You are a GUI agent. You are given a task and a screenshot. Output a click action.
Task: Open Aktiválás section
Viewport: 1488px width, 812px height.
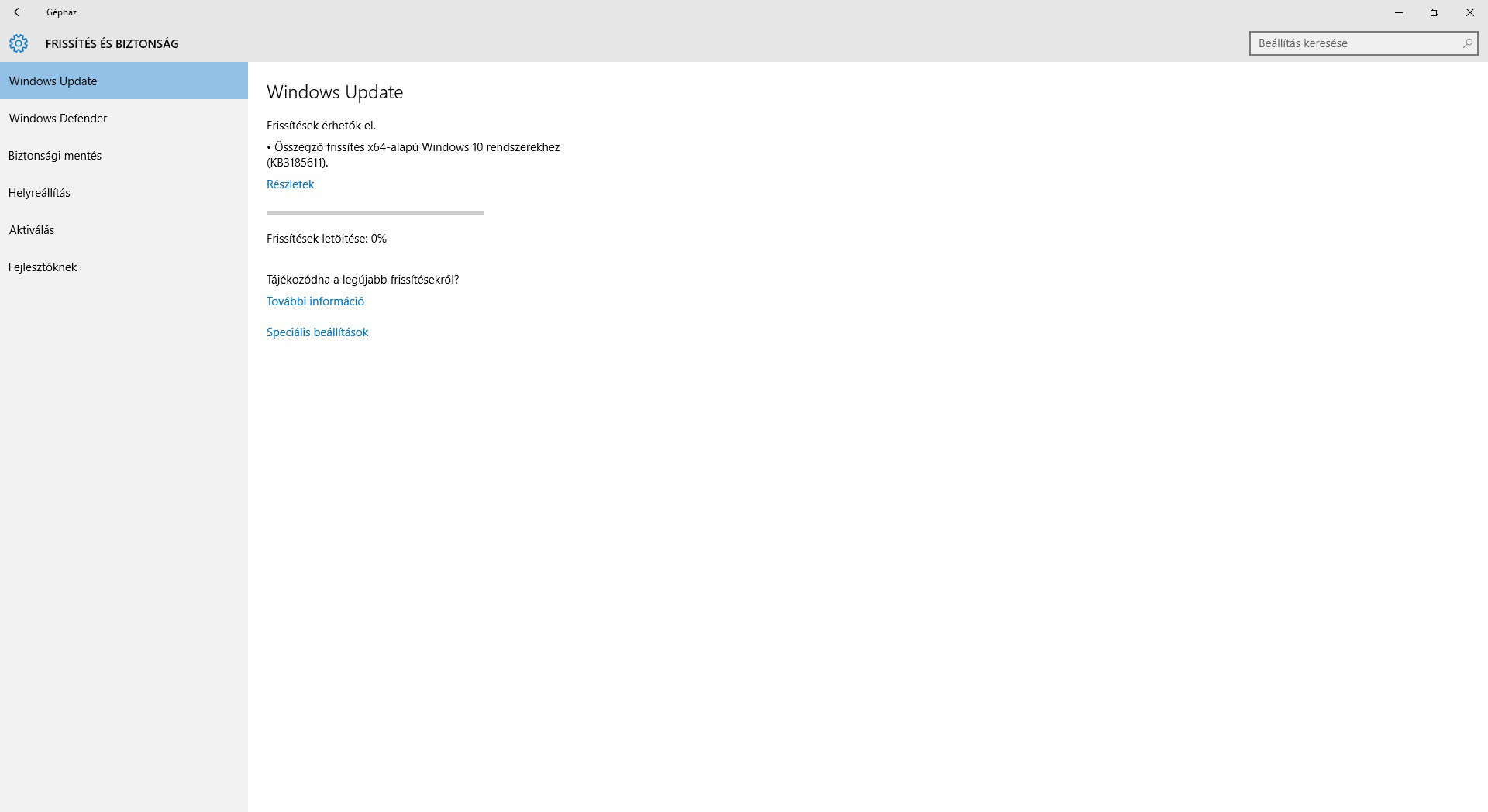(124, 229)
